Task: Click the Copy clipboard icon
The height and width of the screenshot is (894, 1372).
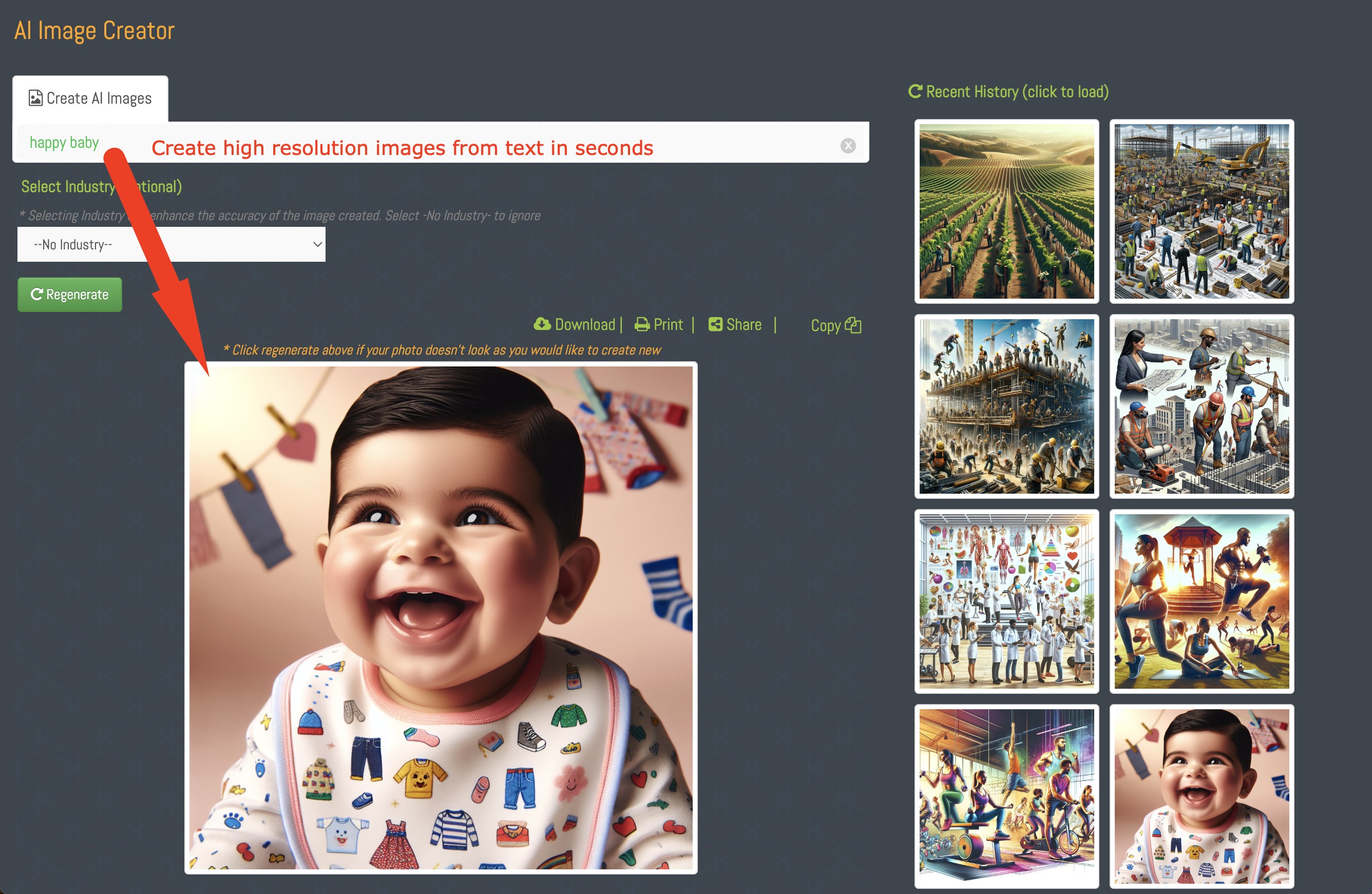Action: 852,325
